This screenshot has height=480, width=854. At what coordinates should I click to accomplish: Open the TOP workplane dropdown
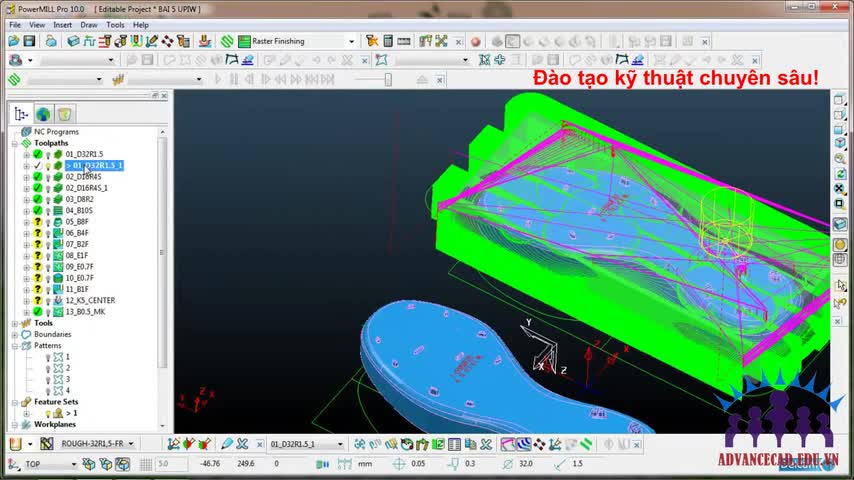click(x=74, y=464)
